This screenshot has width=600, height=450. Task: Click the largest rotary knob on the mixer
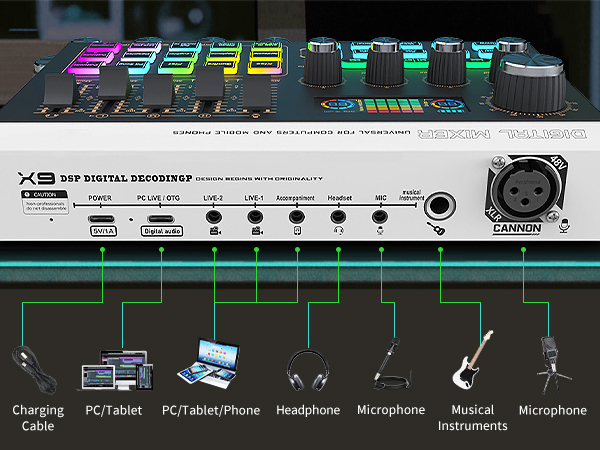tap(531, 83)
